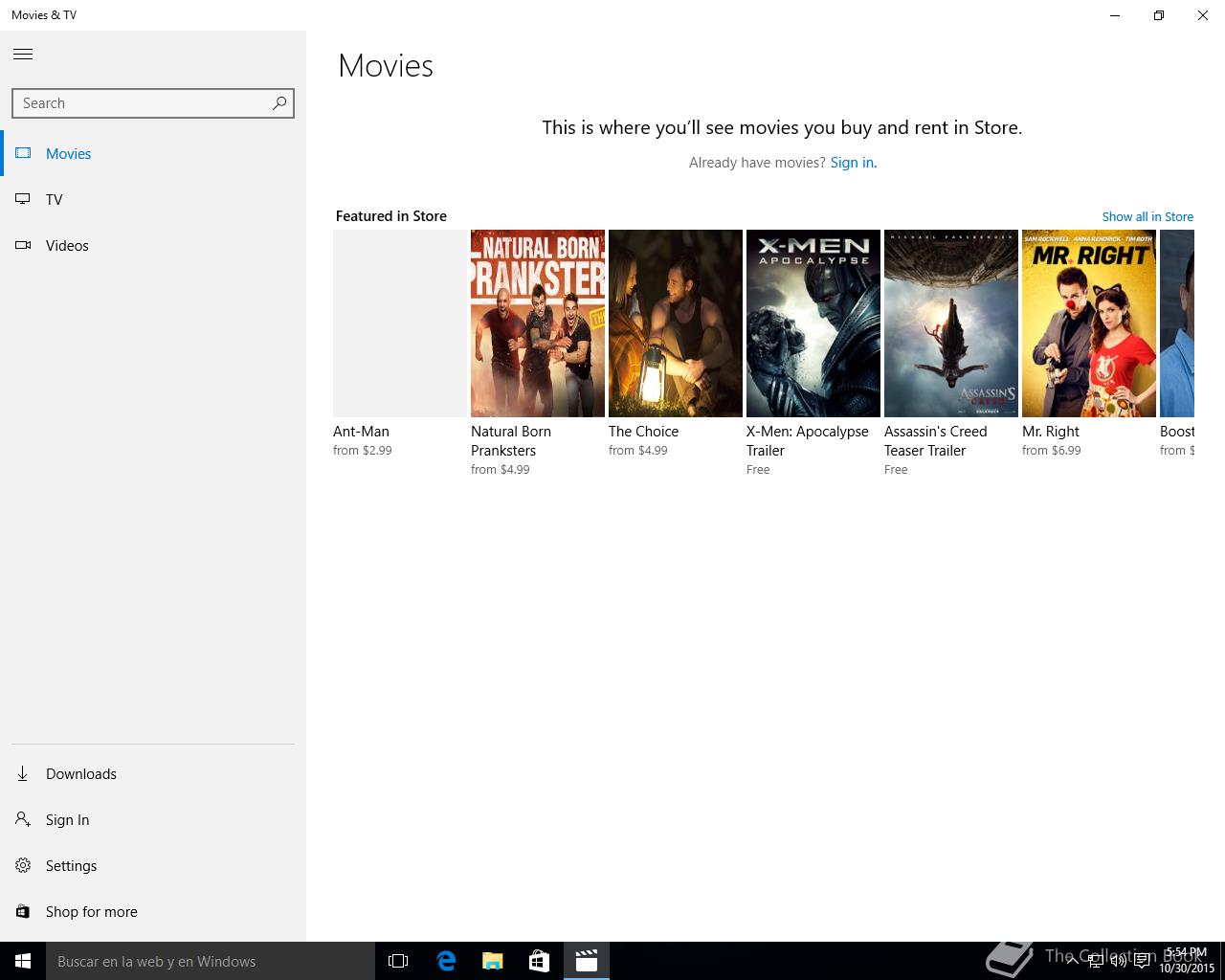This screenshot has height=980, width=1225.
Task: Open Downloads page
Action: 153,773
